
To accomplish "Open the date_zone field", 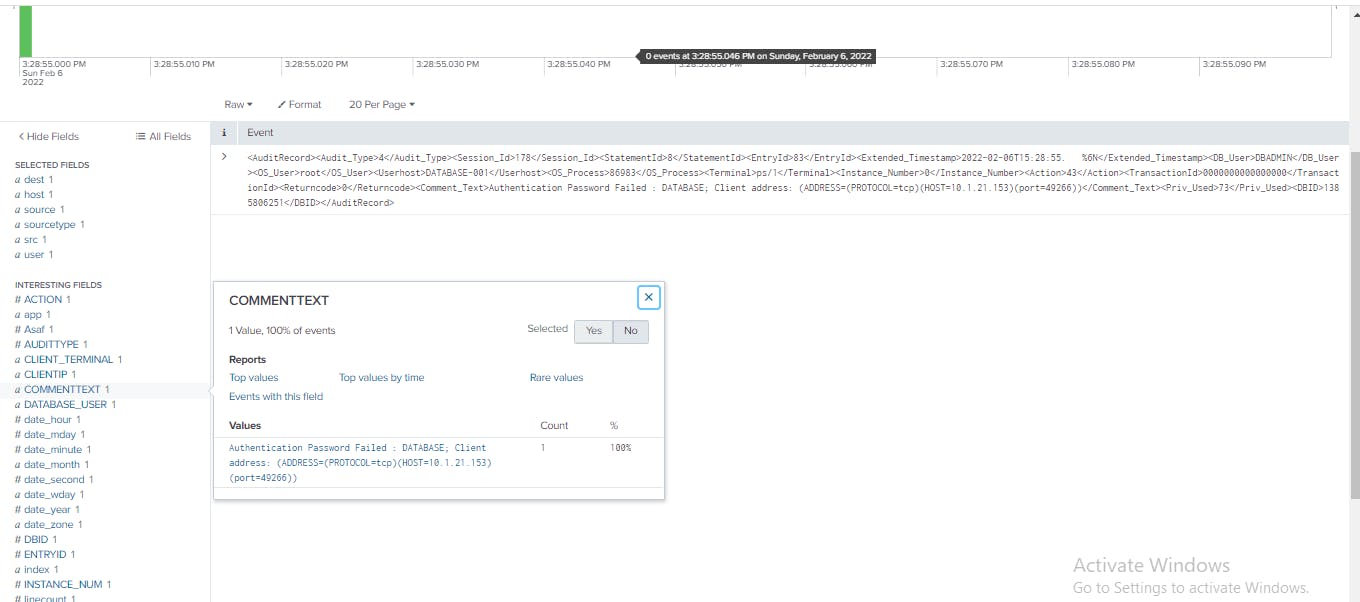I will [x=48, y=525].
